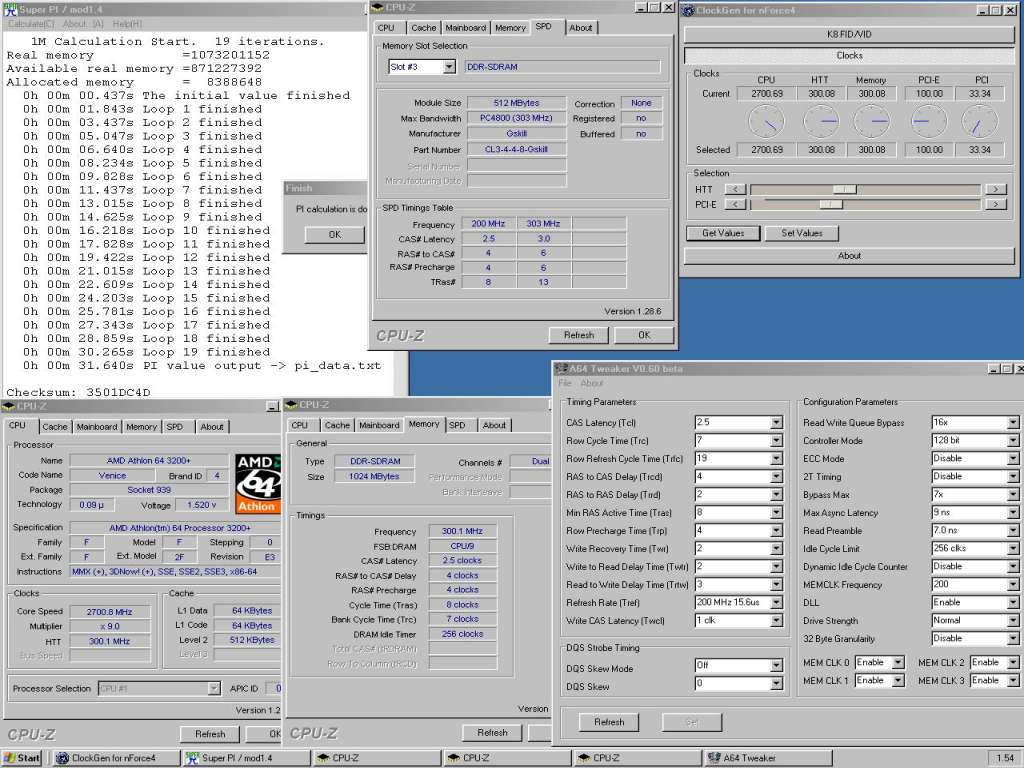Click the HTT slider left arrow
This screenshot has width=1024, height=768.
pos(736,189)
